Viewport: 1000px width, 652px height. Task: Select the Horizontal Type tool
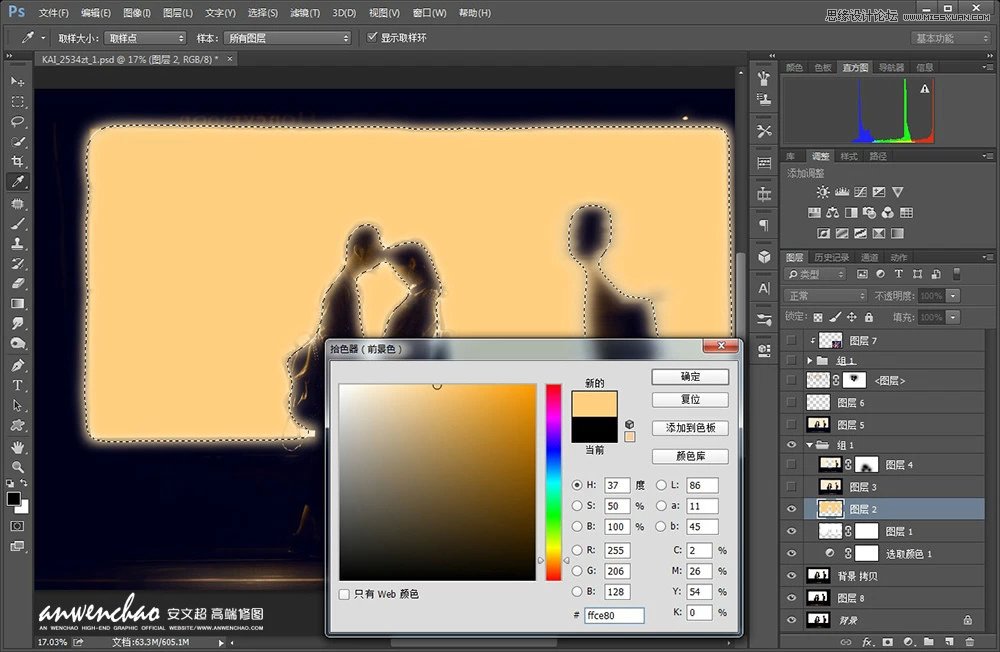click(x=17, y=385)
